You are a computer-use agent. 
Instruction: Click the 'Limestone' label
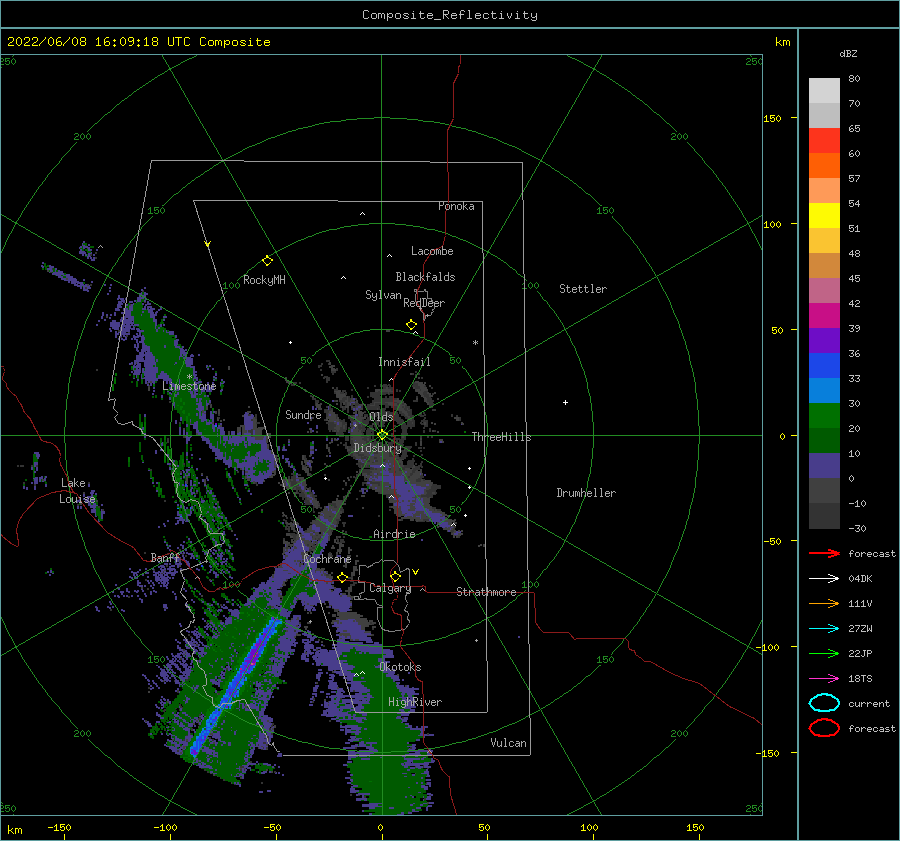click(x=189, y=386)
